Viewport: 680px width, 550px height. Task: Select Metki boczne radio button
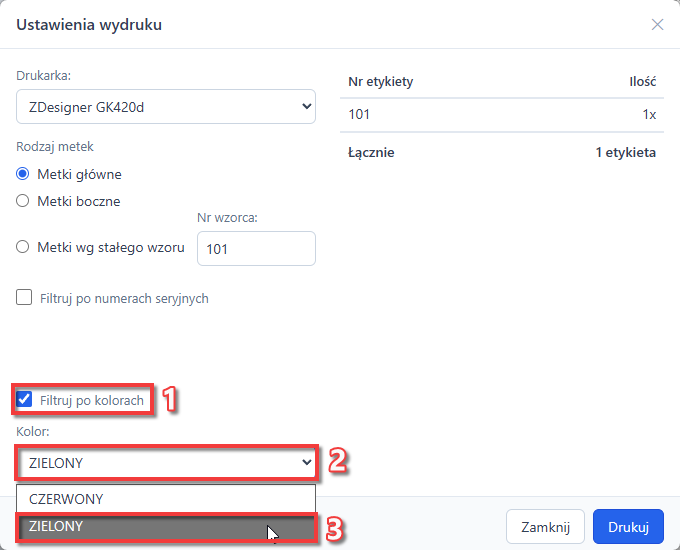coord(23,201)
